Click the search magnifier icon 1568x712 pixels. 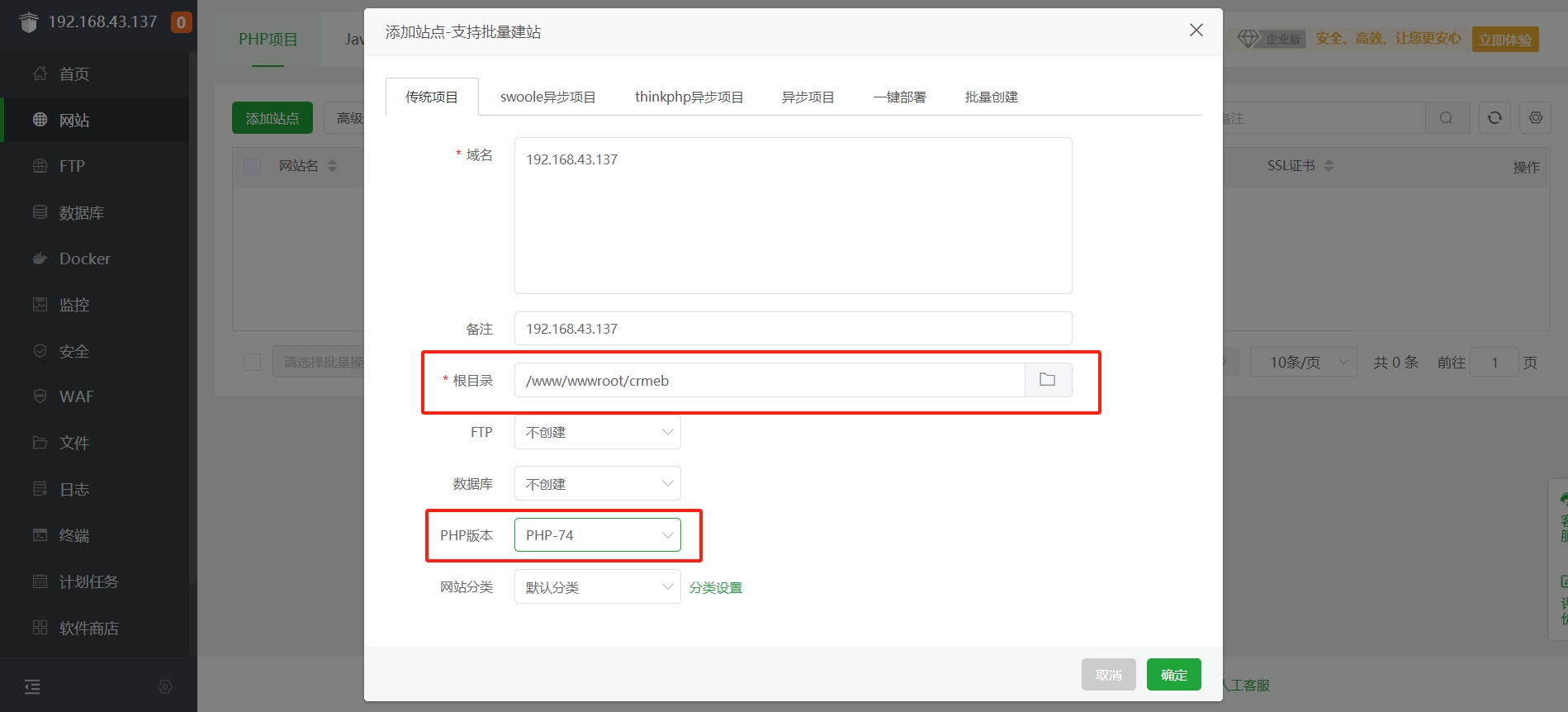pos(1446,118)
